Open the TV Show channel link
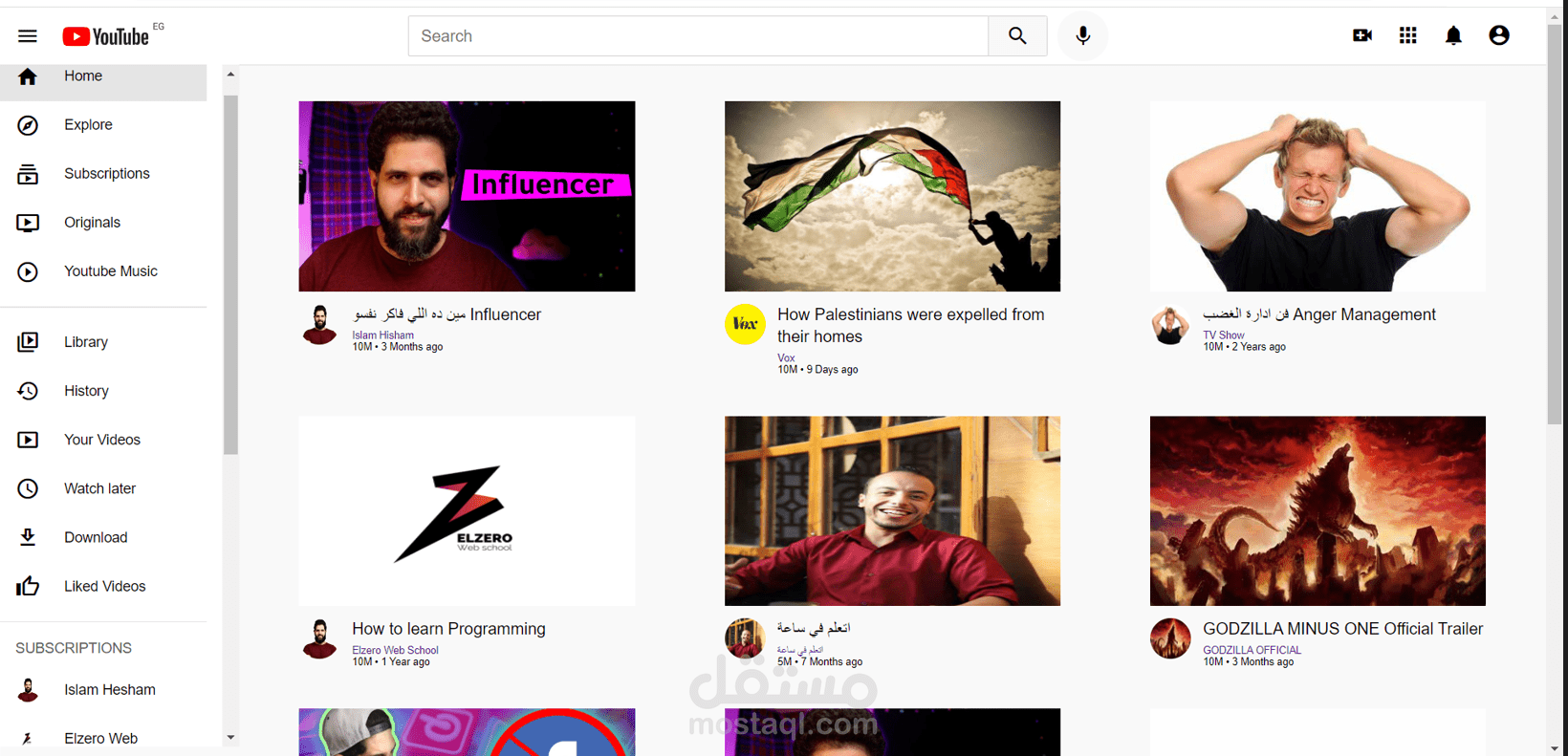1568x756 pixels. [x=1224, y=335]
